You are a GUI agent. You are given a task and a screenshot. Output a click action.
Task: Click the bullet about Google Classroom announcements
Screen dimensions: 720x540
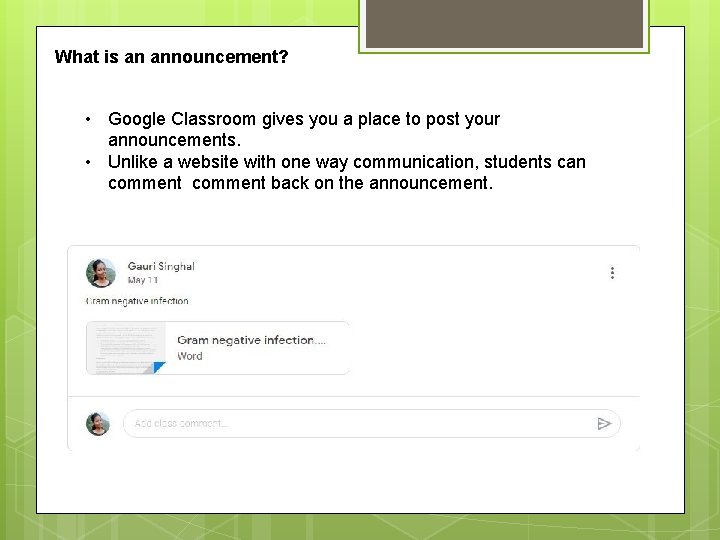(303, 120)
